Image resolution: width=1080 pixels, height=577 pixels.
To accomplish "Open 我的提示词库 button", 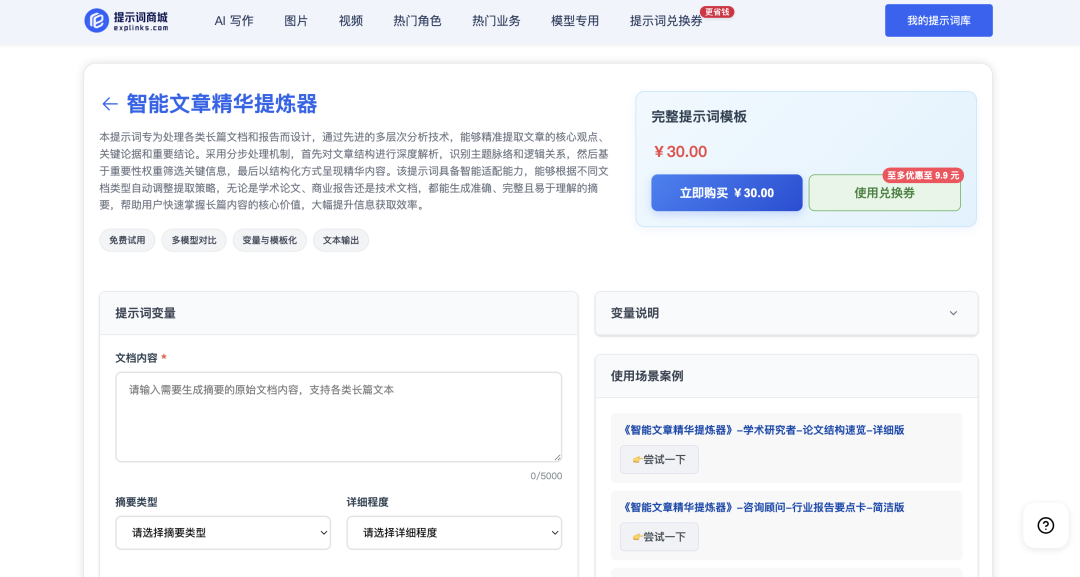I will click(939, 21).
